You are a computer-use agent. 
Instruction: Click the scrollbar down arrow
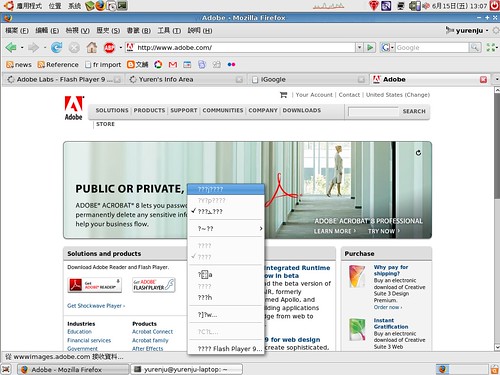tap(497, 347)
